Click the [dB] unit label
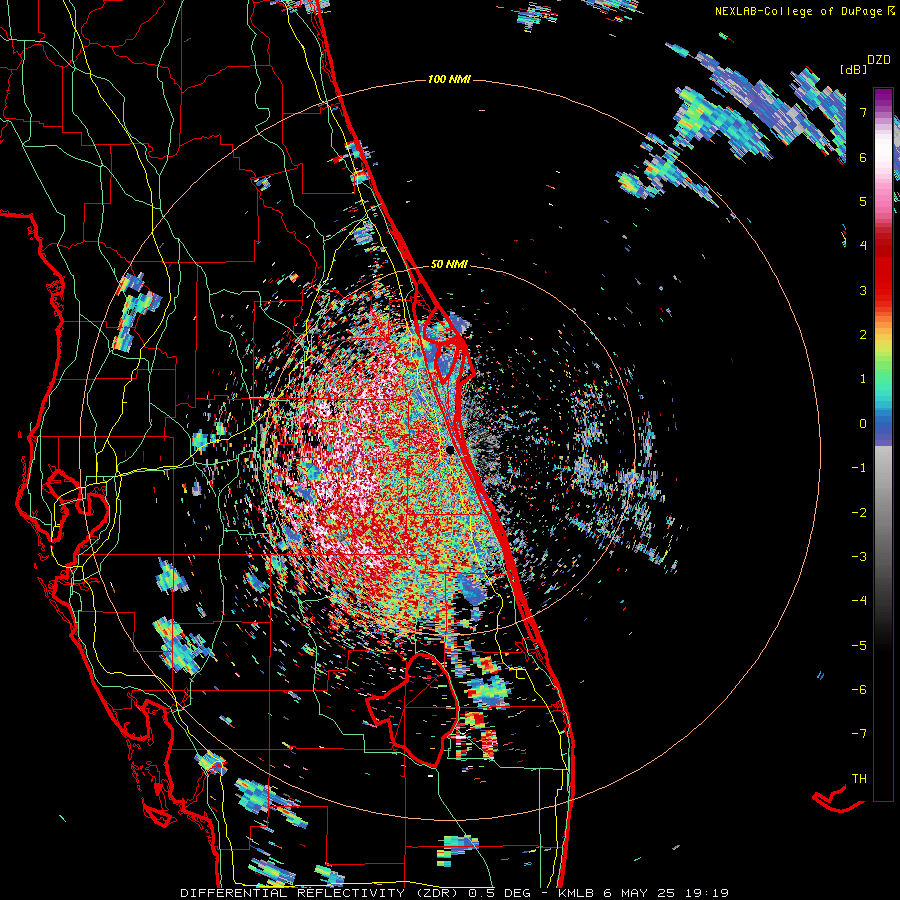Screen dimensions: 900x900 point(853,70)
